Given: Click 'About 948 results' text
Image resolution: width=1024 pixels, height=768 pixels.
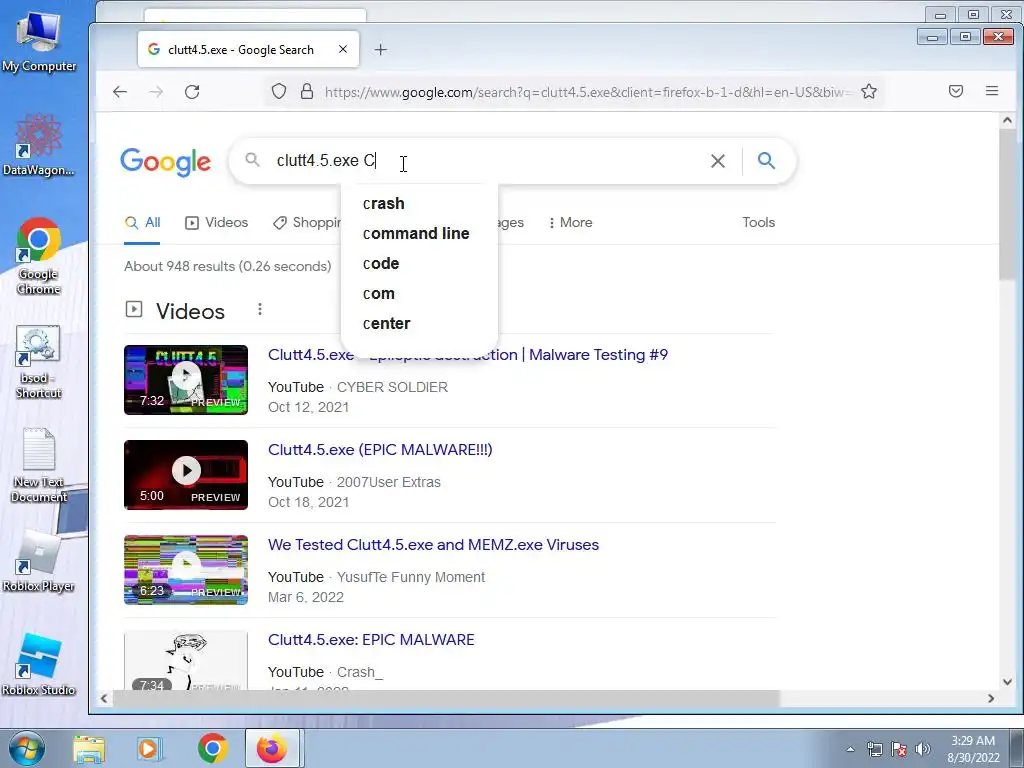Looking at the screenshot, I should pos(228,266).
